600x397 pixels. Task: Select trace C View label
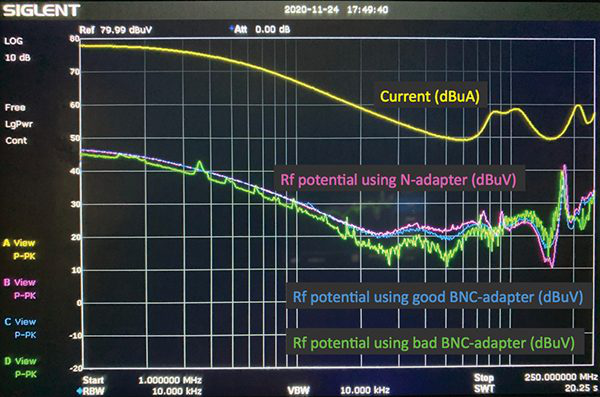coord(20,322)
